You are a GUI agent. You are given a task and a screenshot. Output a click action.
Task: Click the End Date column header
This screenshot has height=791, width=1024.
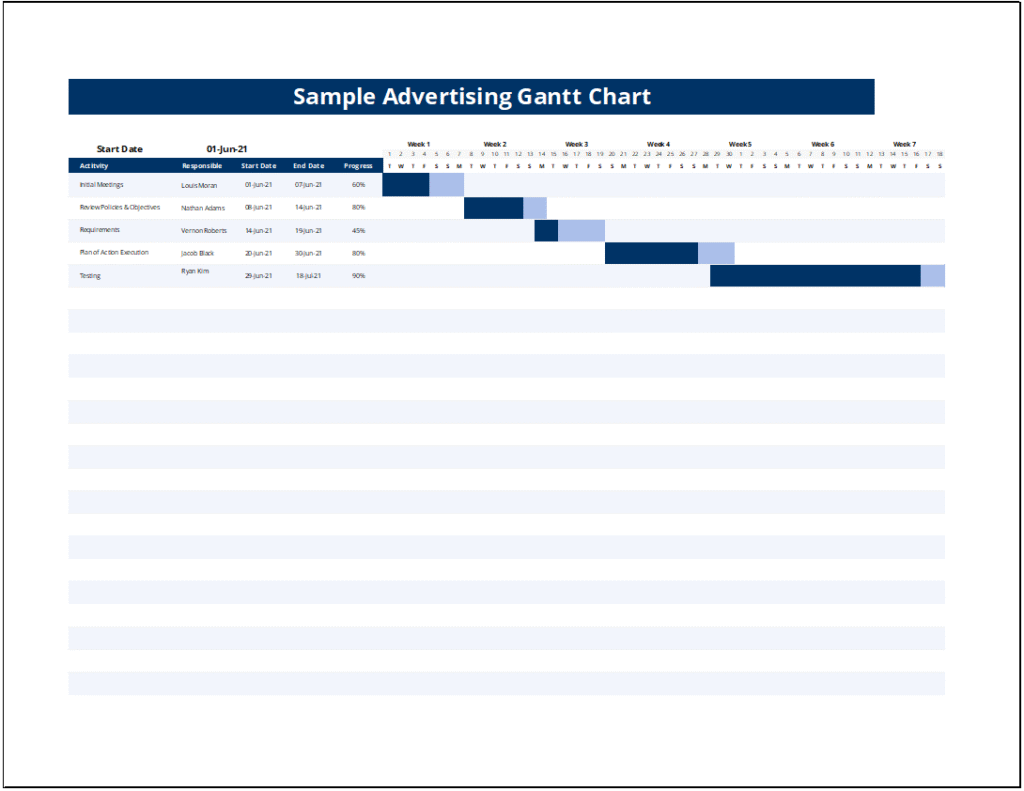coord(310,166)
